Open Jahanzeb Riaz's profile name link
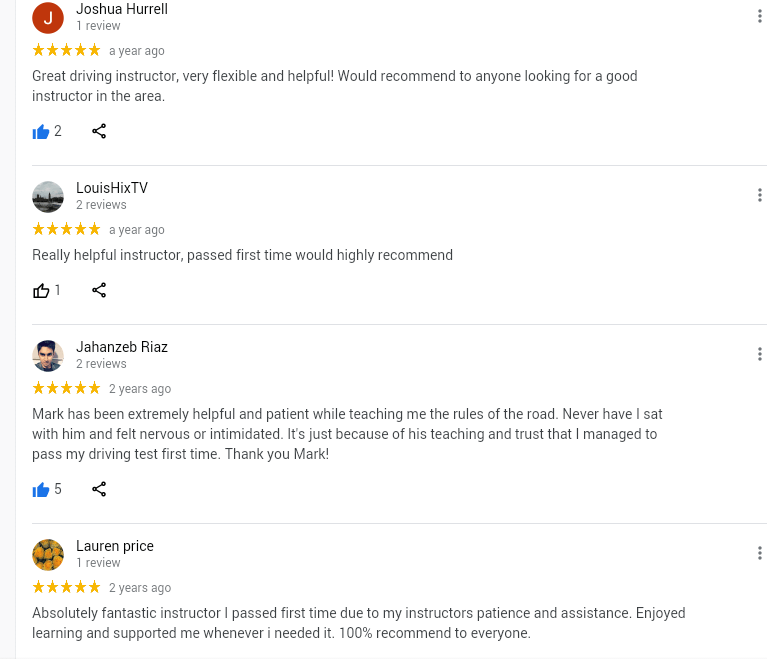Screen dimensions: 767x659 (122, 347)
